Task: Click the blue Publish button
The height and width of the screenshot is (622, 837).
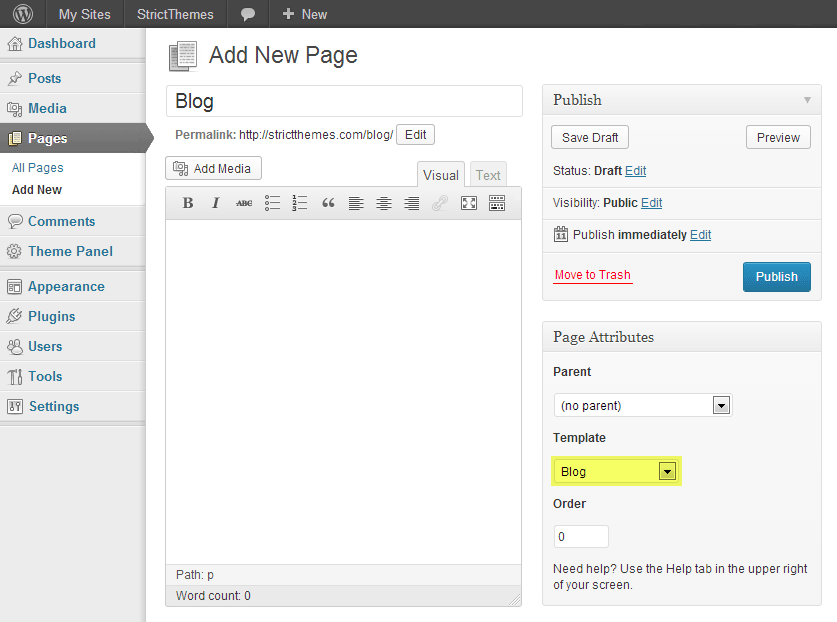Action: (x=776, y=276)
